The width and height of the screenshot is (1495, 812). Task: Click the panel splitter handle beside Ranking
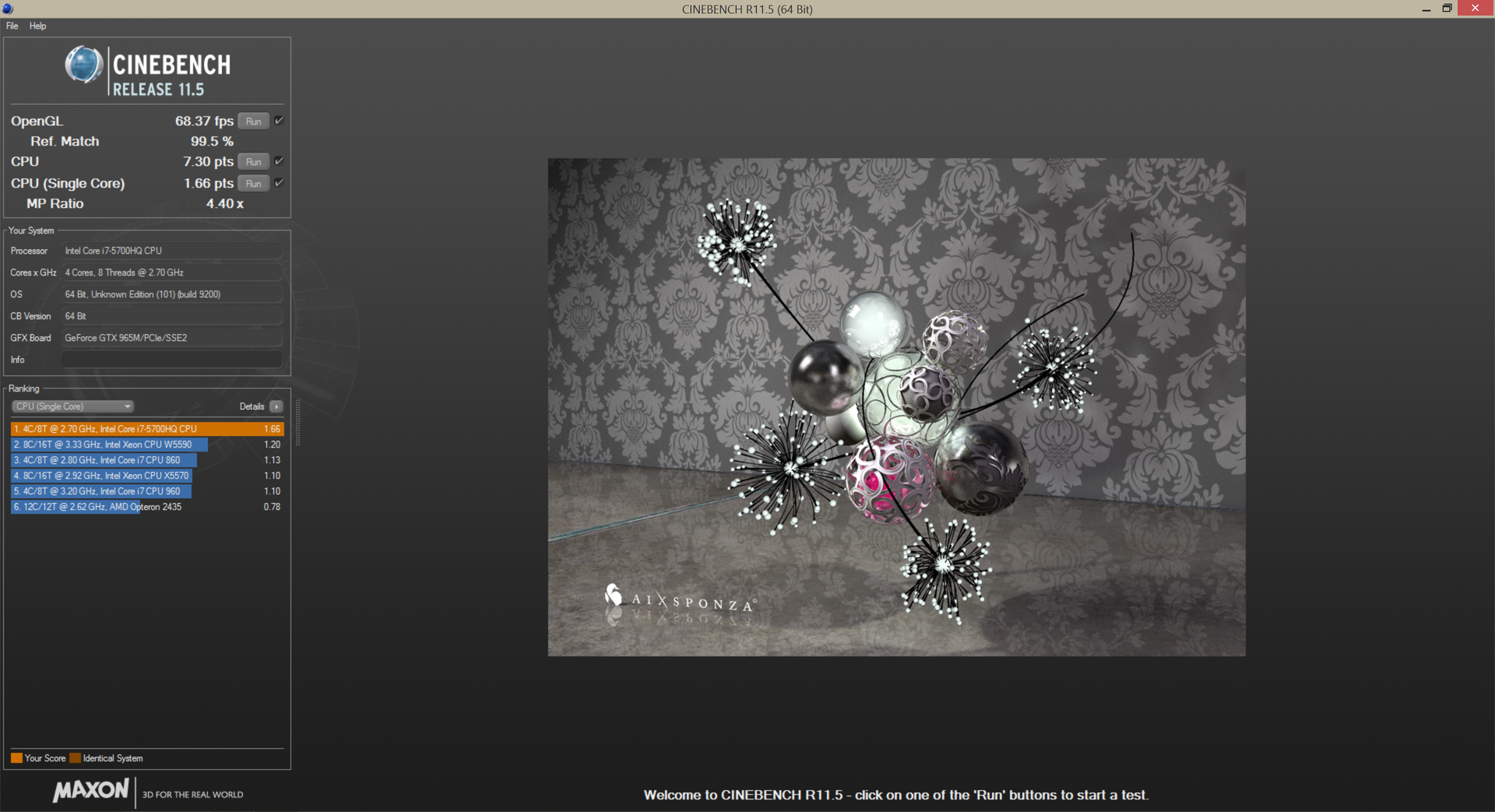coord(297,423)
